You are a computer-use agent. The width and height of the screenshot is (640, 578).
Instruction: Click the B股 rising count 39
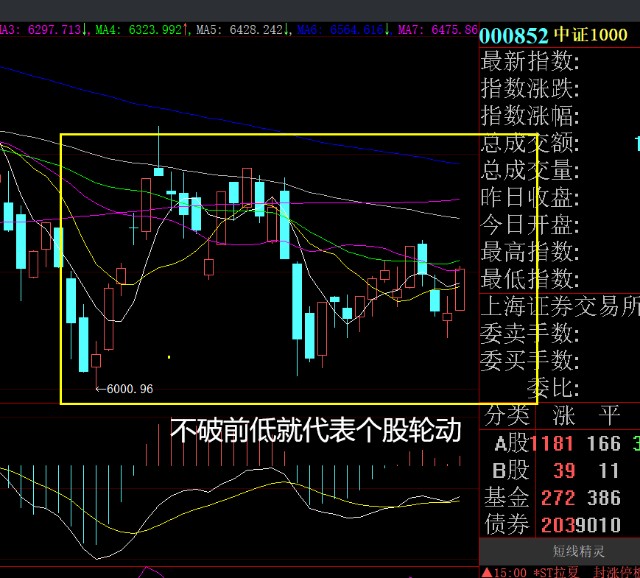(564, 471)
